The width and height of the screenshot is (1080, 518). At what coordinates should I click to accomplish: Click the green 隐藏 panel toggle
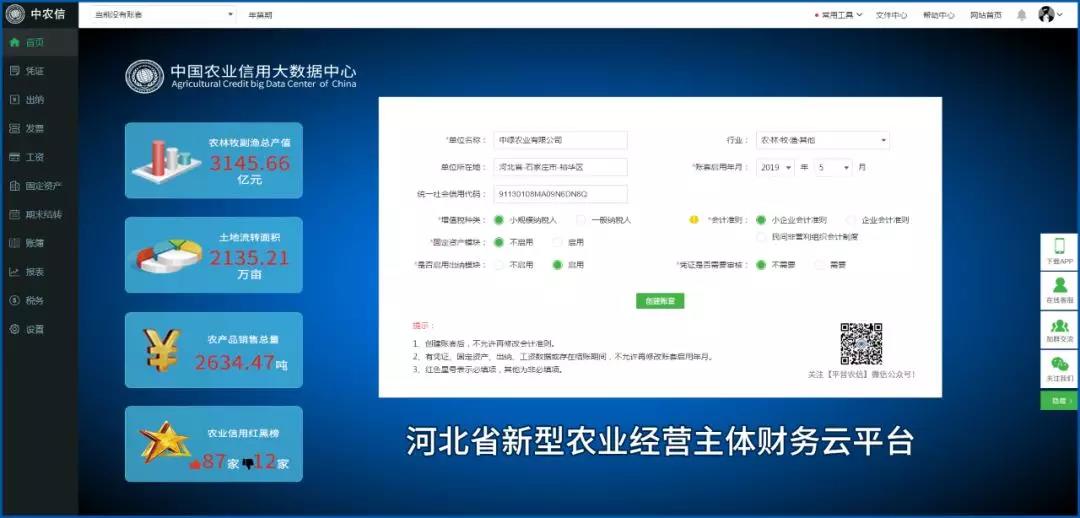coord(1059,401)
